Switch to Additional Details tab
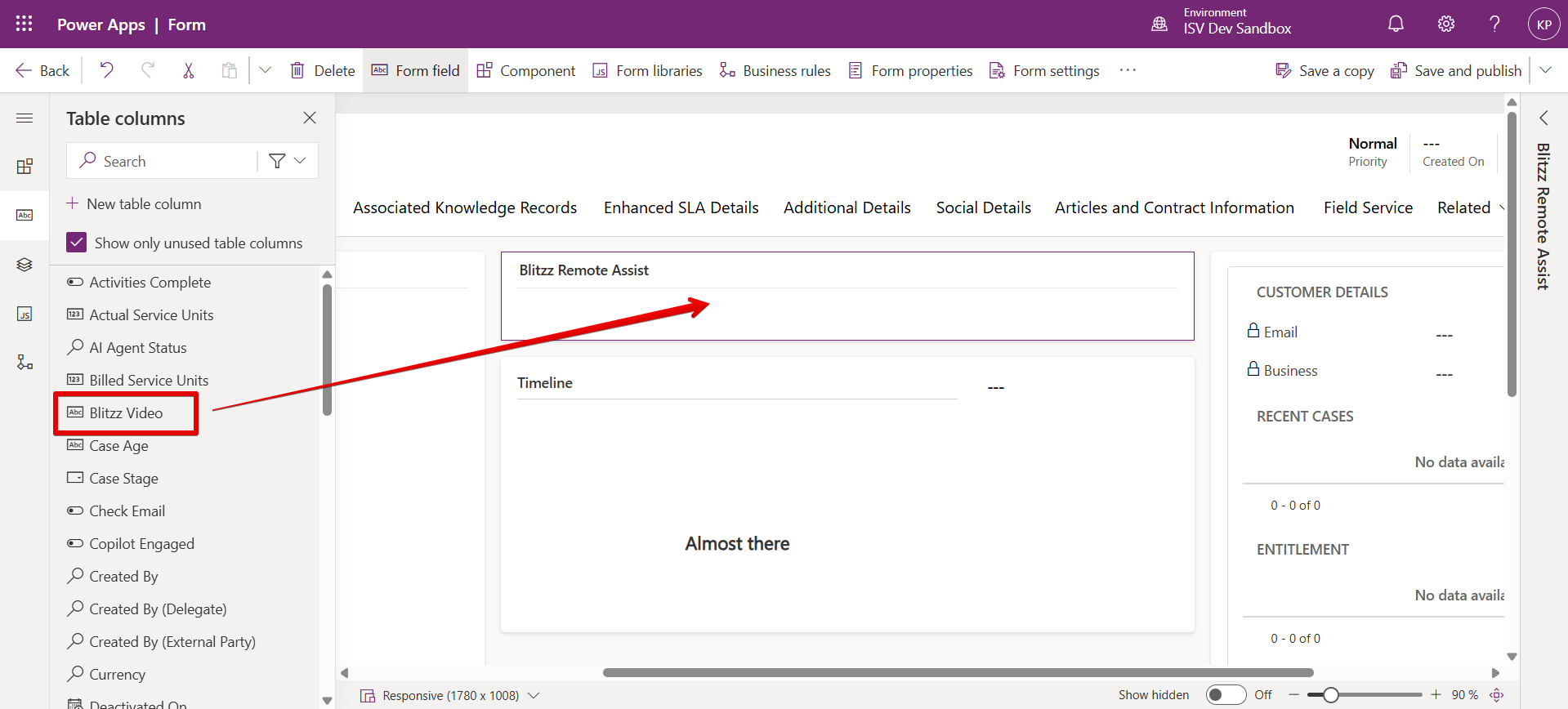This screenshot has width=1568, height=709. tap(847, 207)
